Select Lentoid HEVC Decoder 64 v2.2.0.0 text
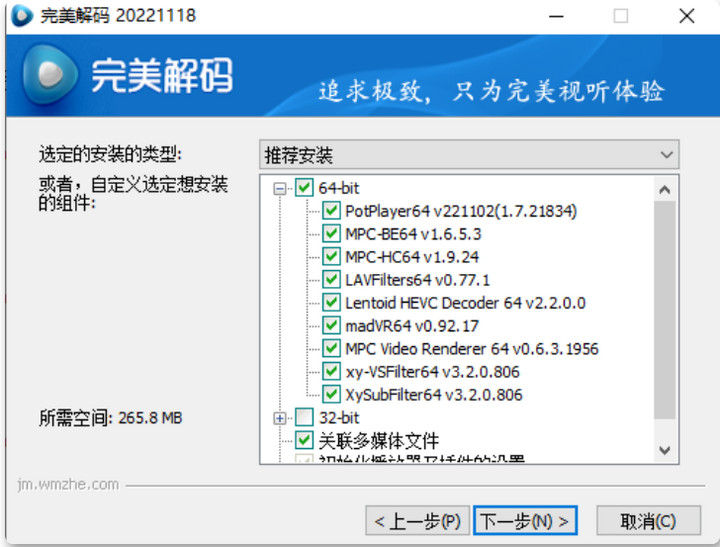The height and width of the screenshot is (547, 720). [x=465, y=303]
